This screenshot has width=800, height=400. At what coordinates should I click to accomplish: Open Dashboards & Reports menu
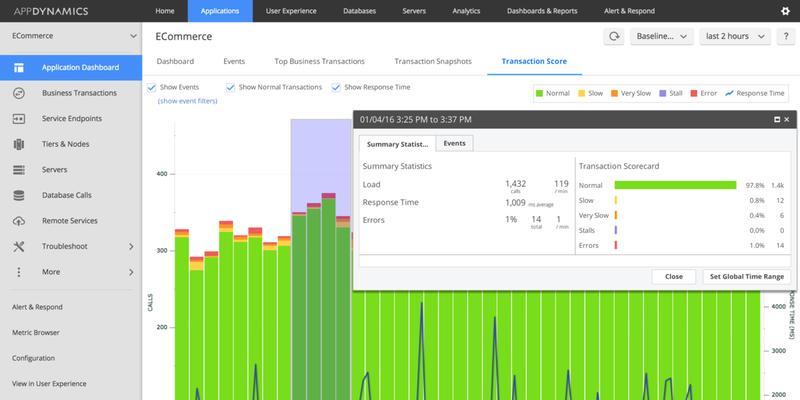[x=542, y=11]
